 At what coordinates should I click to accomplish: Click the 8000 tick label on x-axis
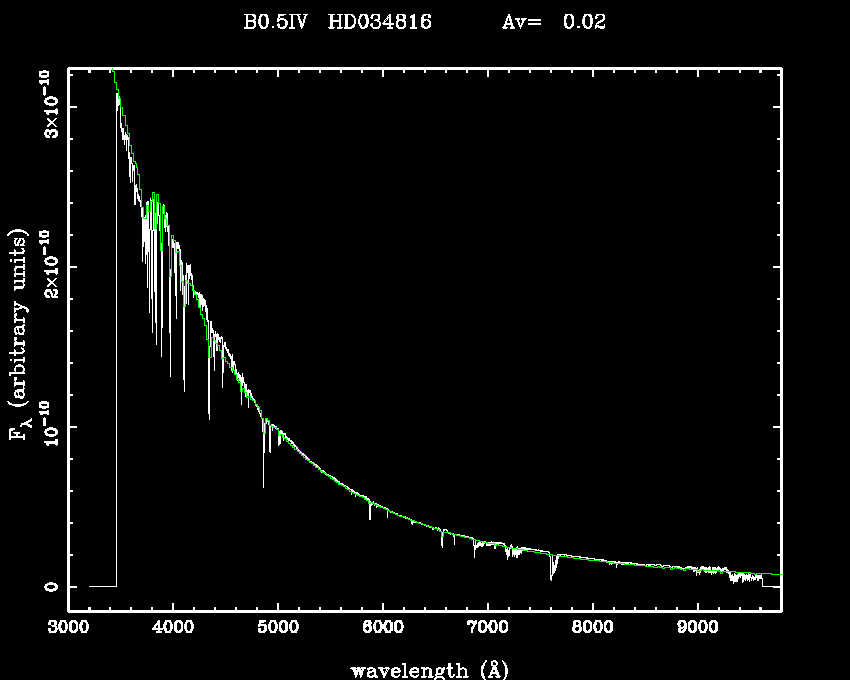[x=592, y=630]
